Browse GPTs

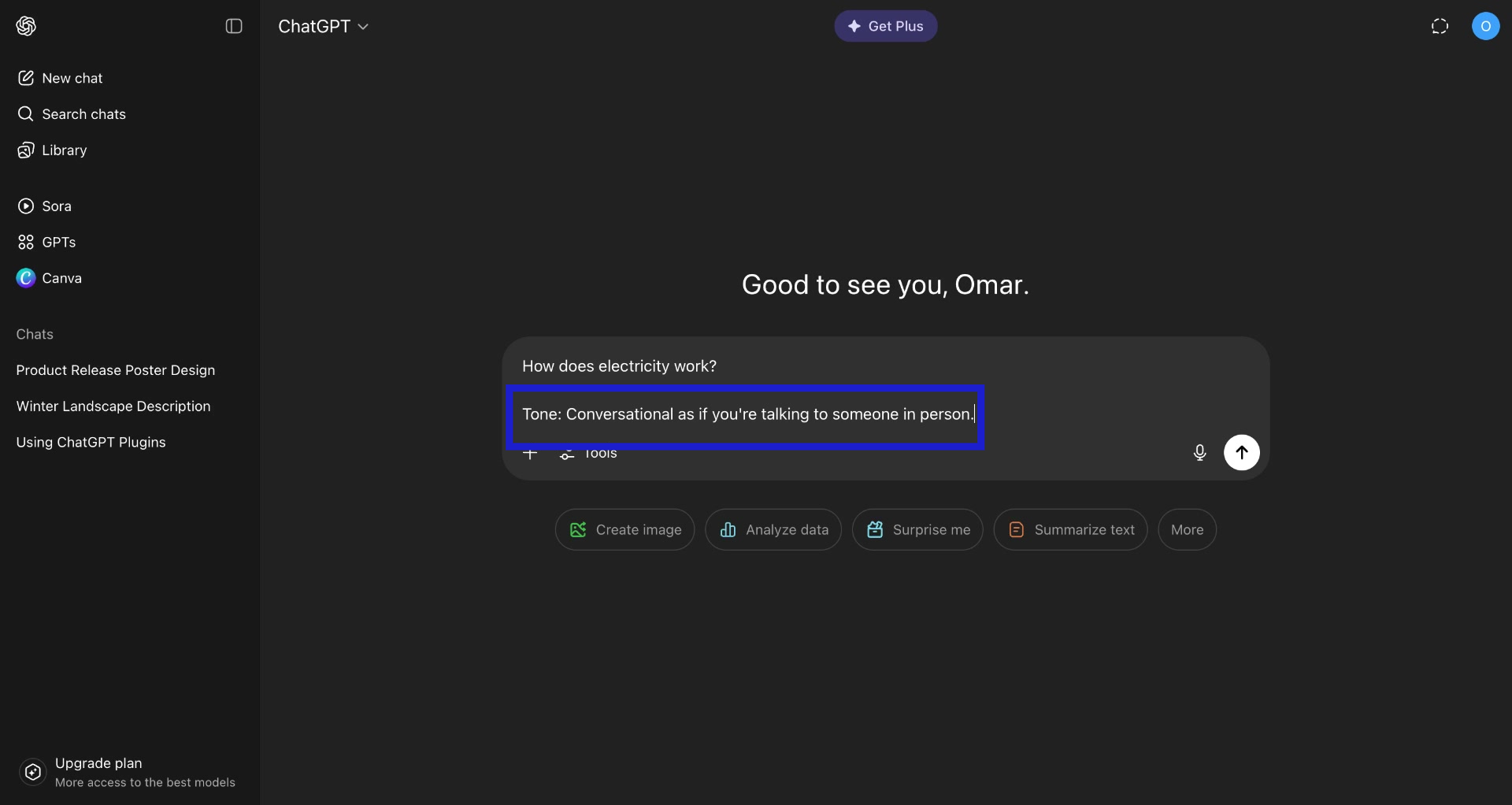pos(58,242)
